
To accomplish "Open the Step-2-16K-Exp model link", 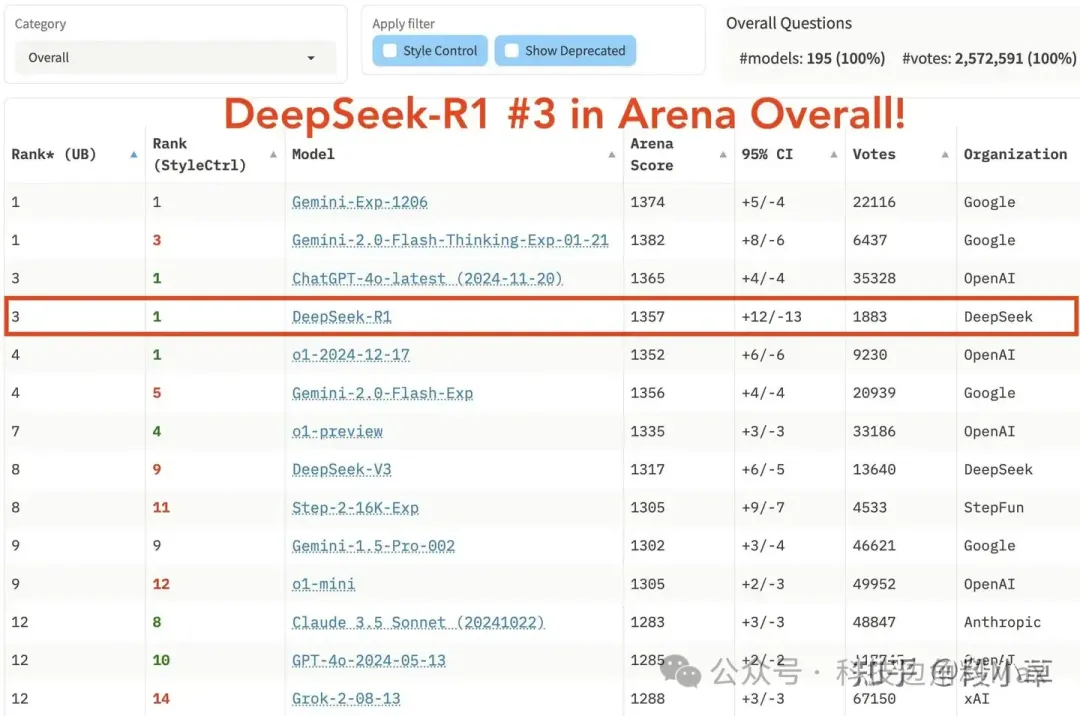I will click(355, 508).
